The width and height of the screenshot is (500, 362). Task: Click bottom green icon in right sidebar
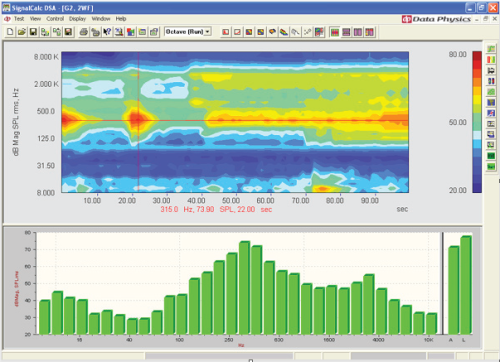click(x=491, y=166)
